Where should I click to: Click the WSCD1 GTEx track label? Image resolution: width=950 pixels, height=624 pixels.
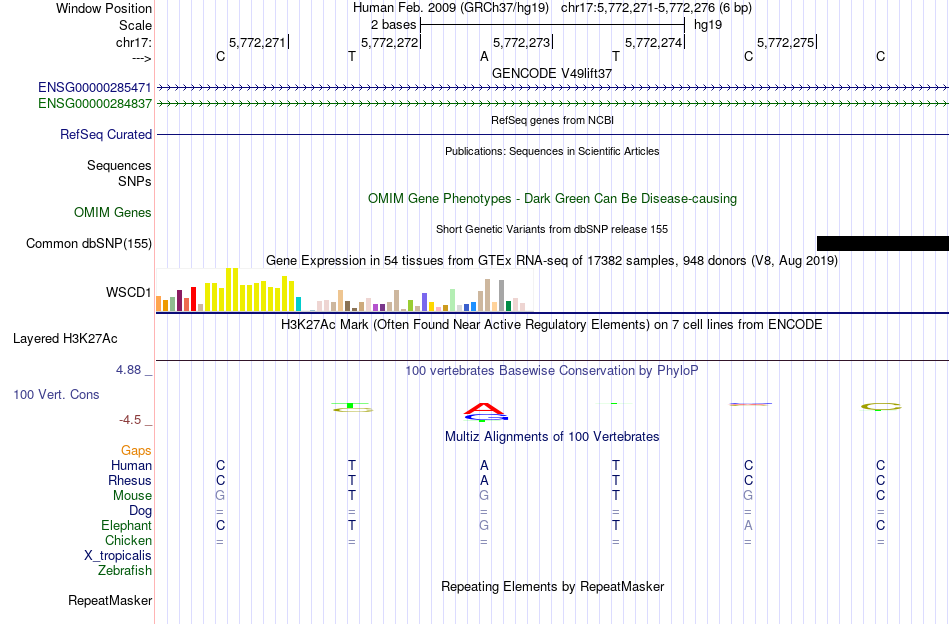tap(128, 293)
